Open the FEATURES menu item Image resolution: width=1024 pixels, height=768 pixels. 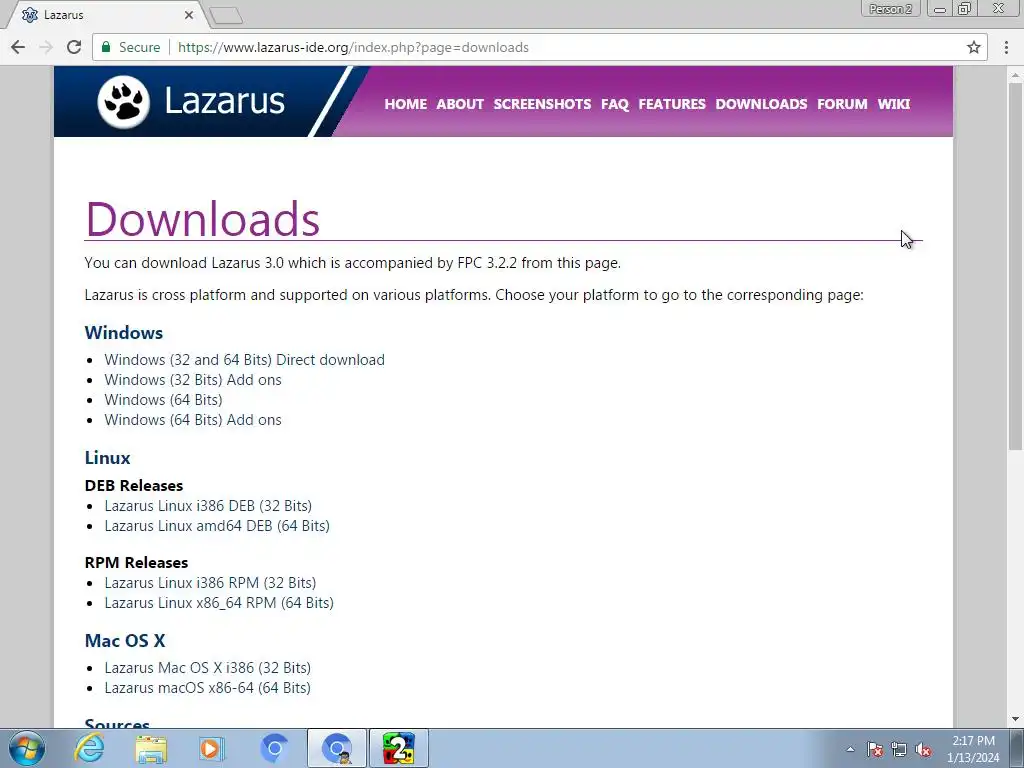click(672, 104)
